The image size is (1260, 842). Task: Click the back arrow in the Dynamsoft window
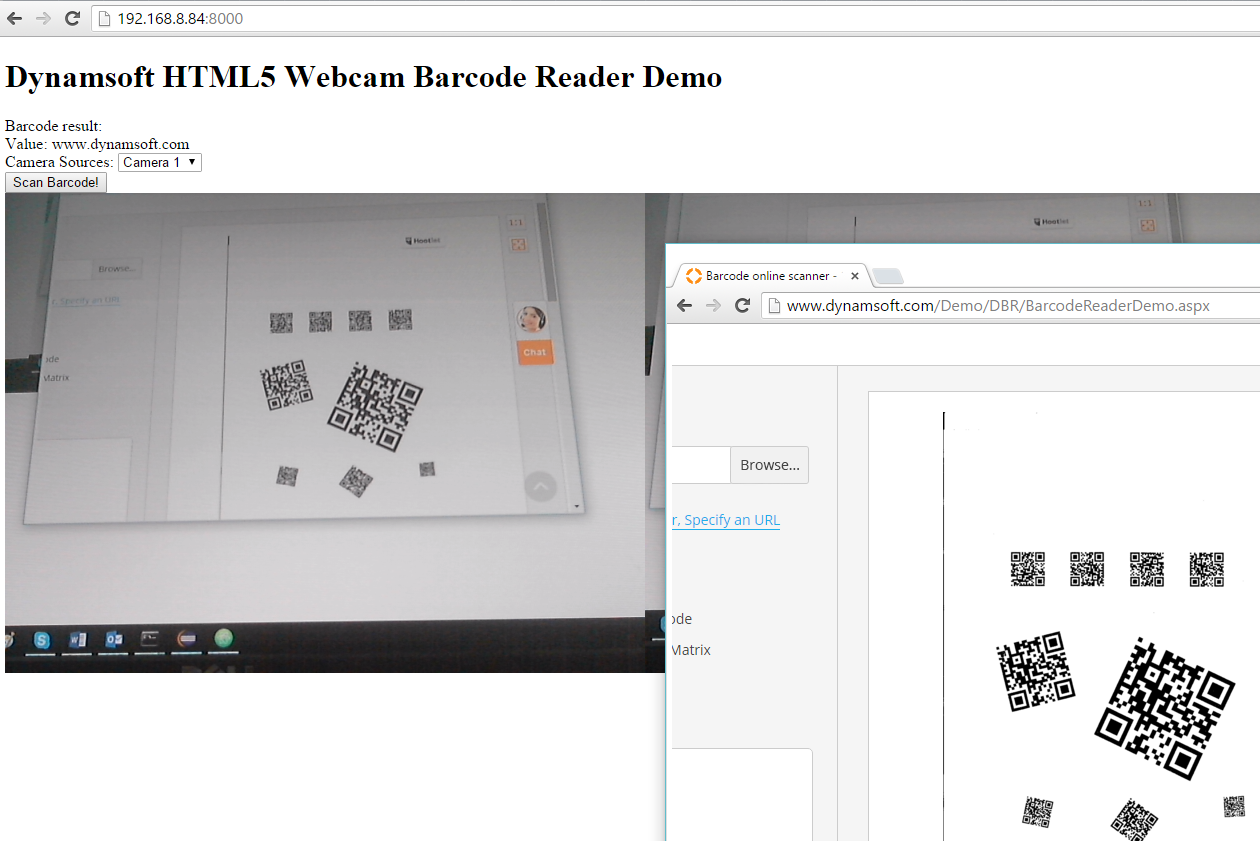(684, 306)
